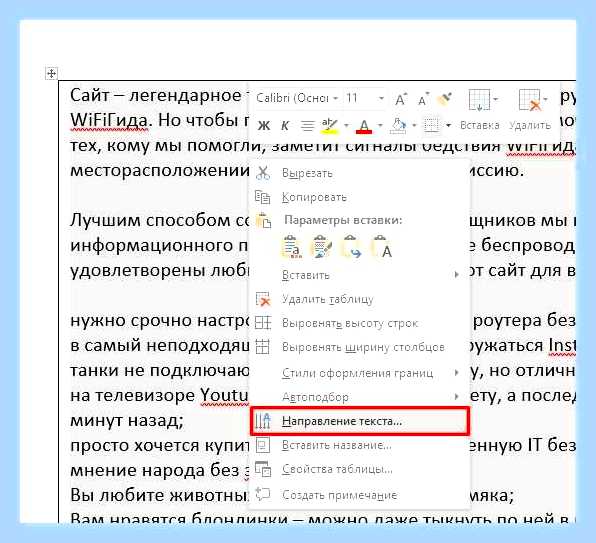This screenshot has height=543, width=596.
Task: Expand the Стили оформления границ submenu
Action: click(x=359, y=373)
